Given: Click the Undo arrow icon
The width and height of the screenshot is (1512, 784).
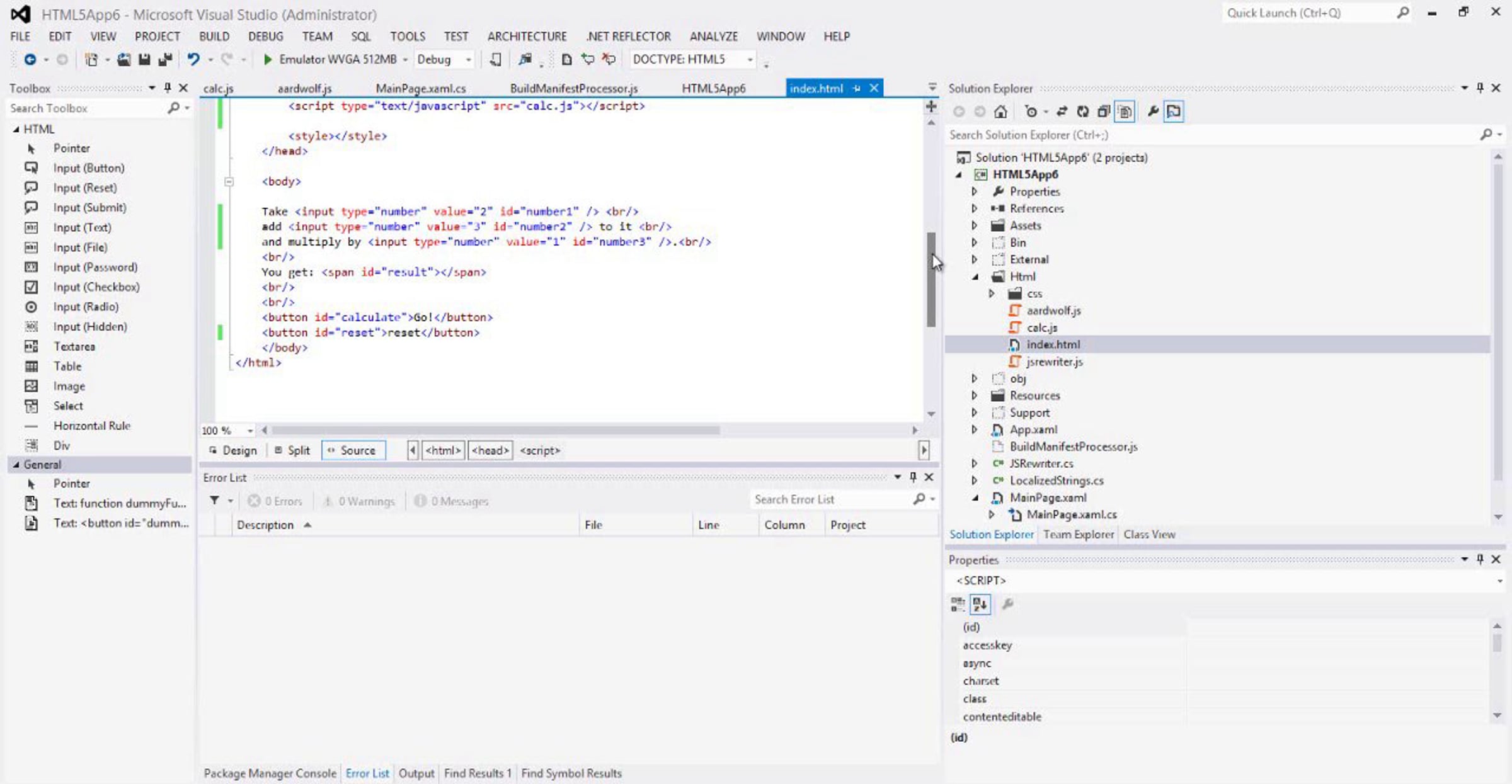Looking at the screenshot, I should point(193,59).
